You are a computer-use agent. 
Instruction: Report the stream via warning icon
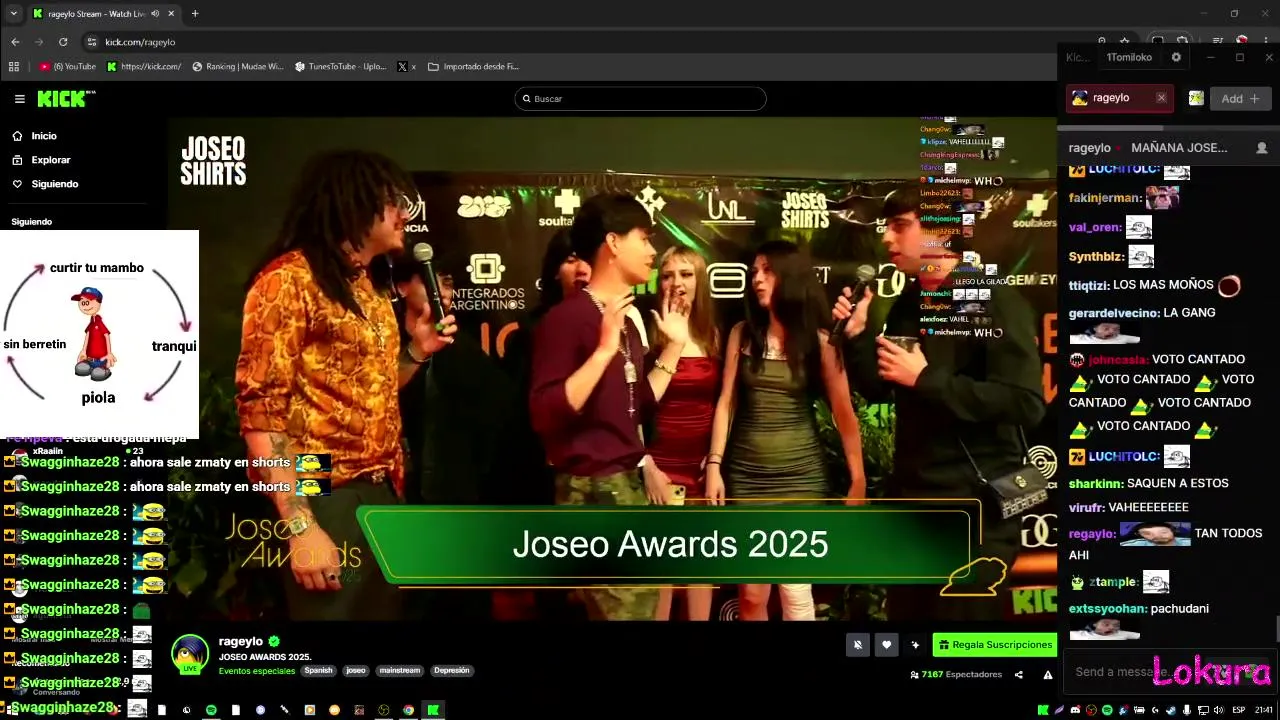click(1047, 675)
